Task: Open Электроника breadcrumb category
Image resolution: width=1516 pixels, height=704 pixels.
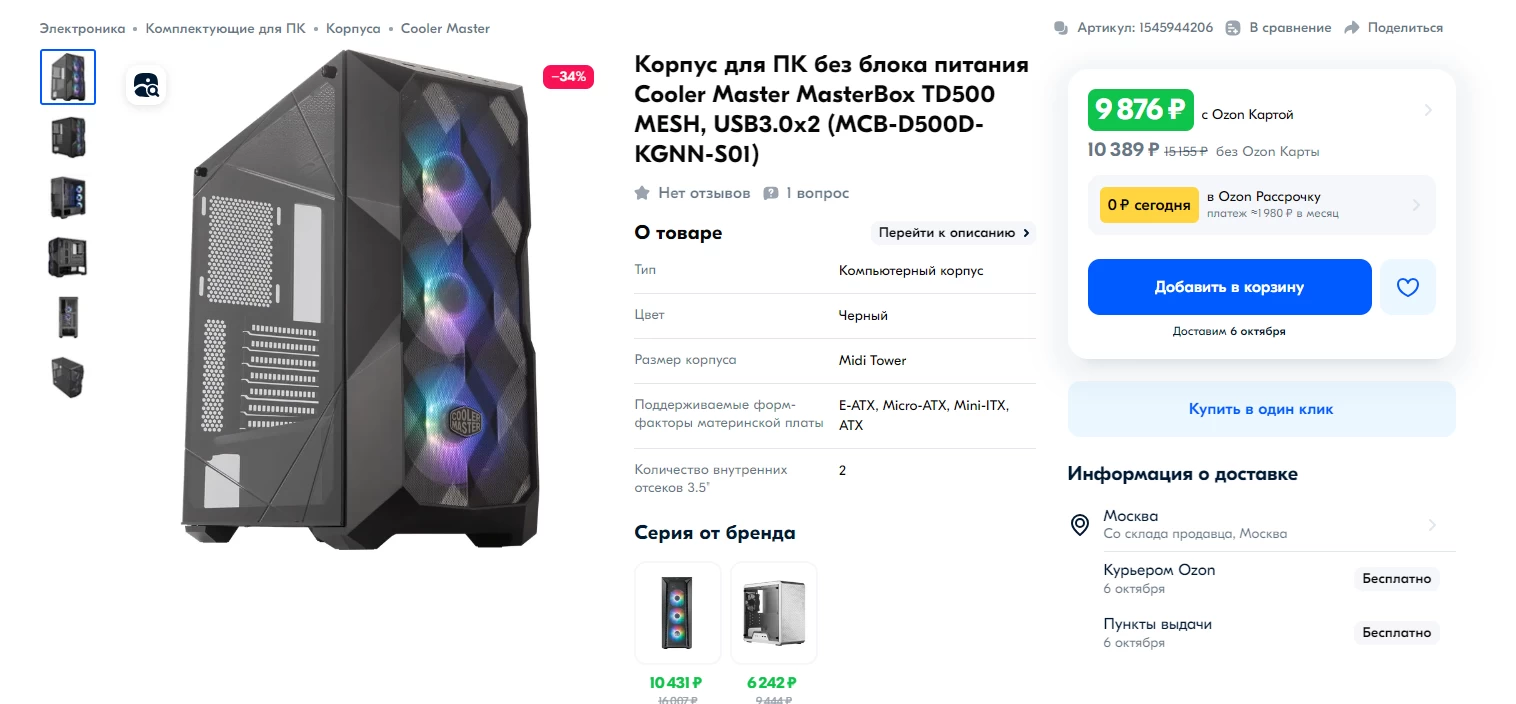Action: click(x=82, y=28)
